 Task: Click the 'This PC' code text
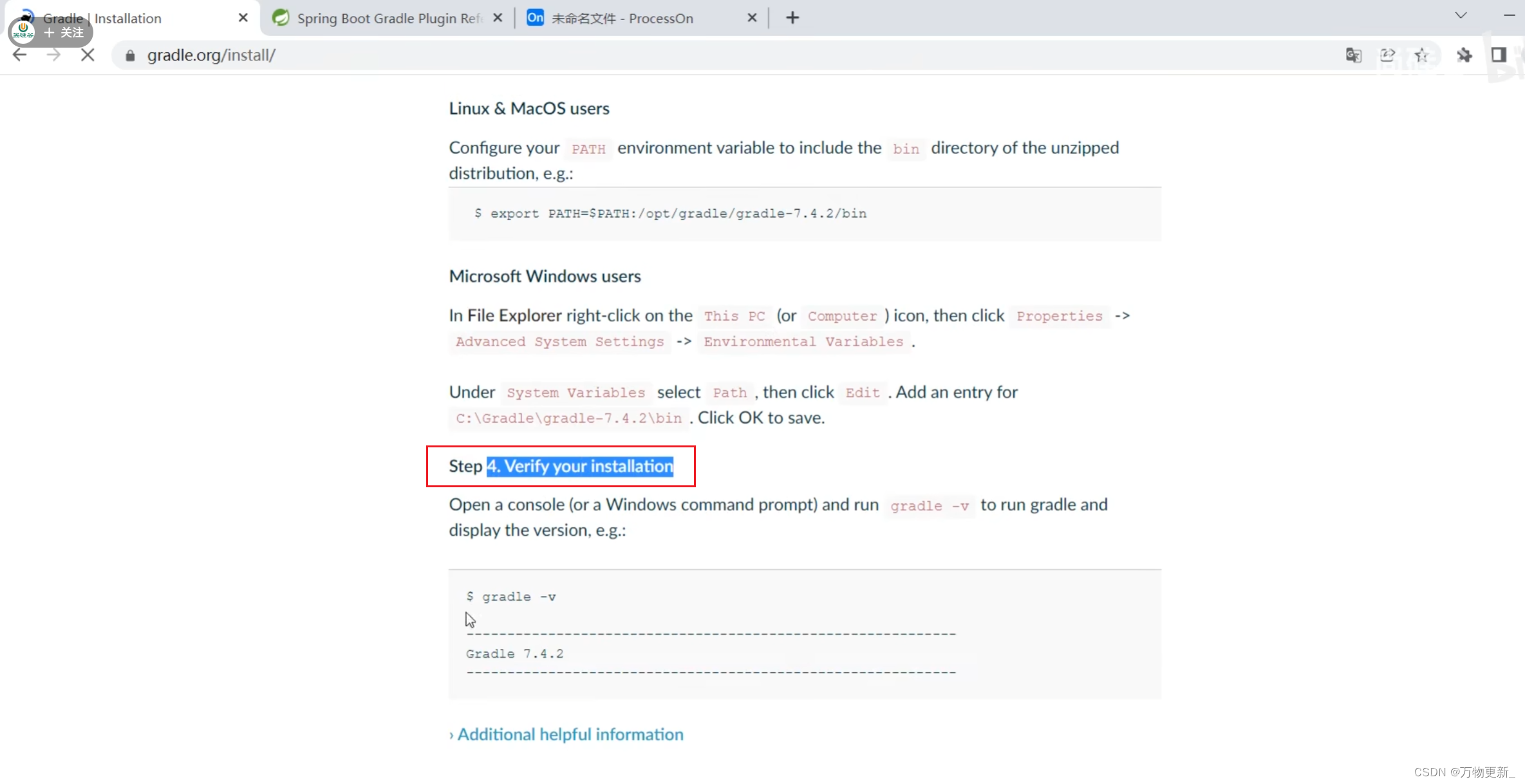(734, 316)
